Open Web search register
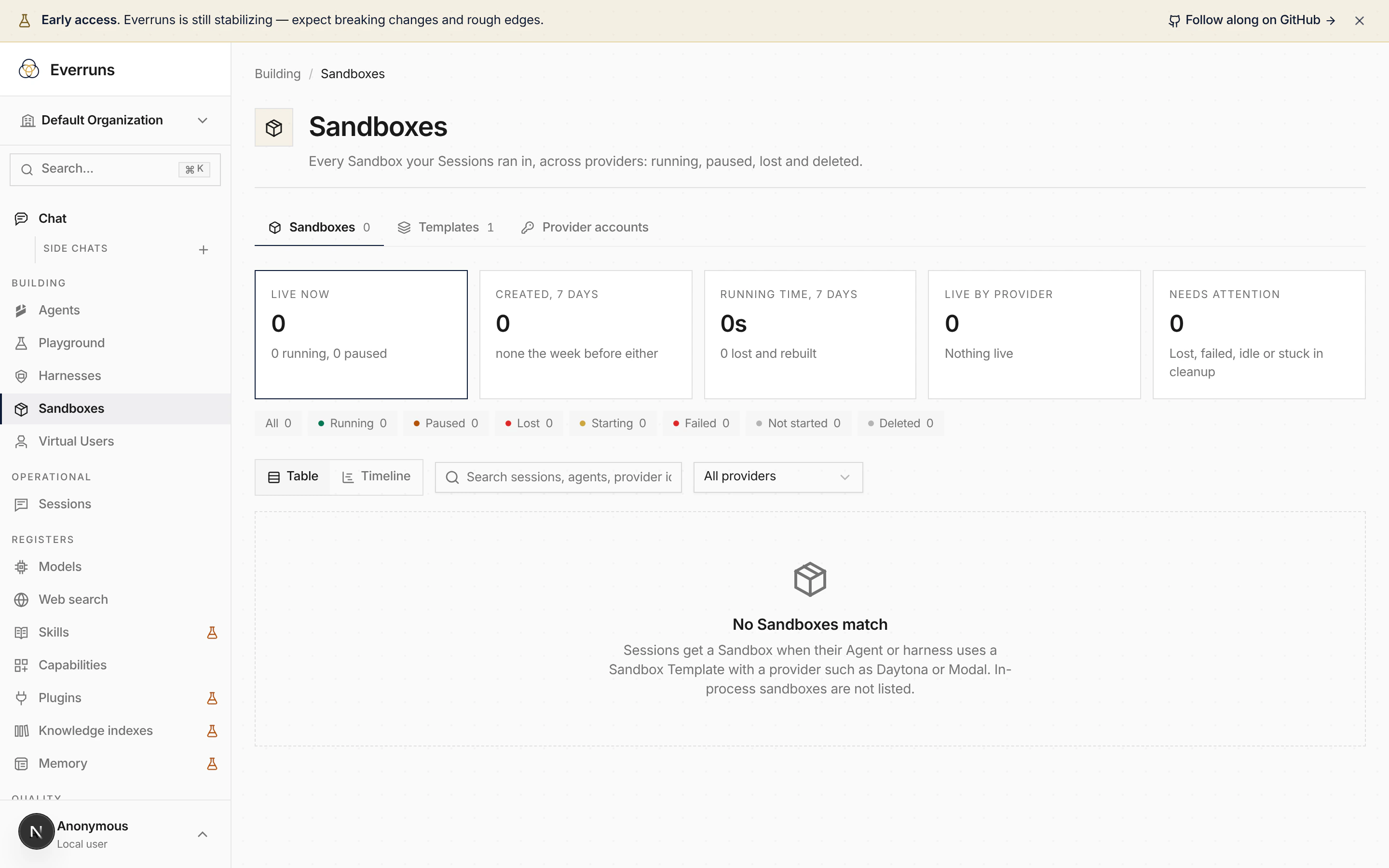The image size is (1389, 868). coord(115,599)
